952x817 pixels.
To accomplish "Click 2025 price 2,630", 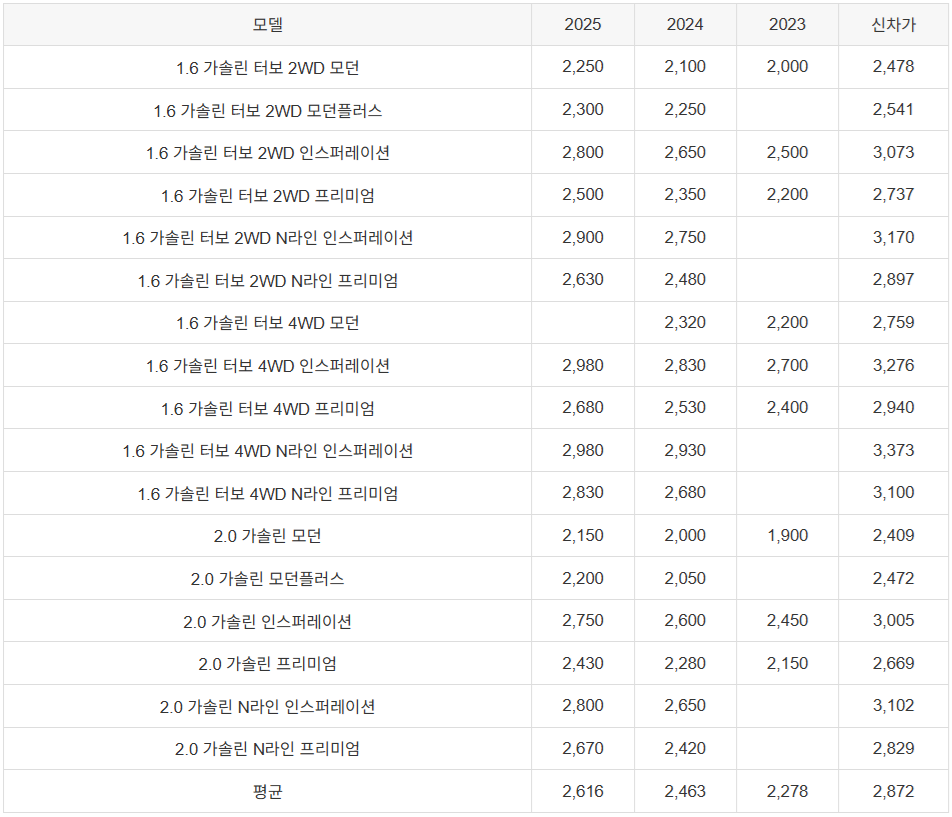I will (583, 279).
